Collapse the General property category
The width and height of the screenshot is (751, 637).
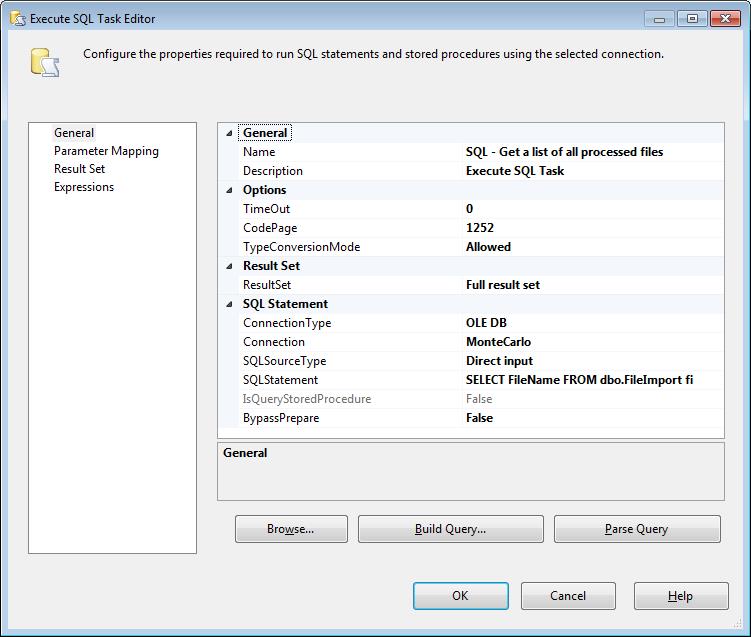click(229, 133)
